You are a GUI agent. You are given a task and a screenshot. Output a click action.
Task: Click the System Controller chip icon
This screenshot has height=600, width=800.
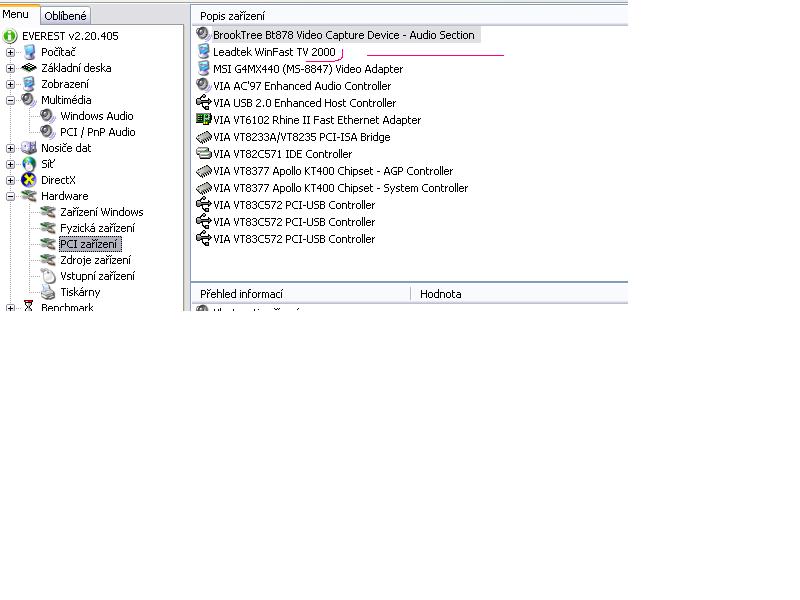204,188
